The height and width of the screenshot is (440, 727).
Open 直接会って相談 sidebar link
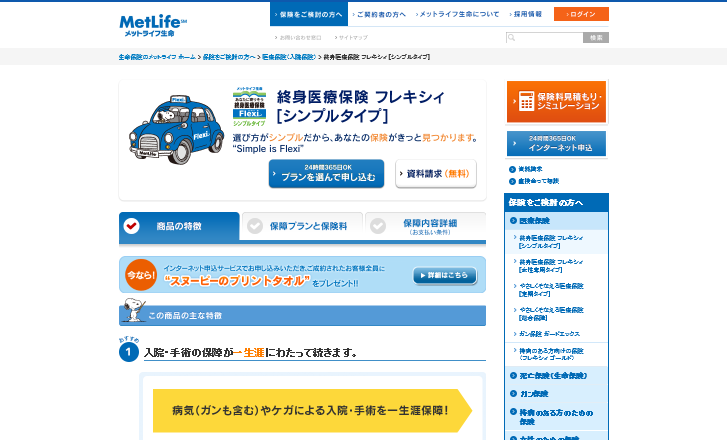(539, 181)
